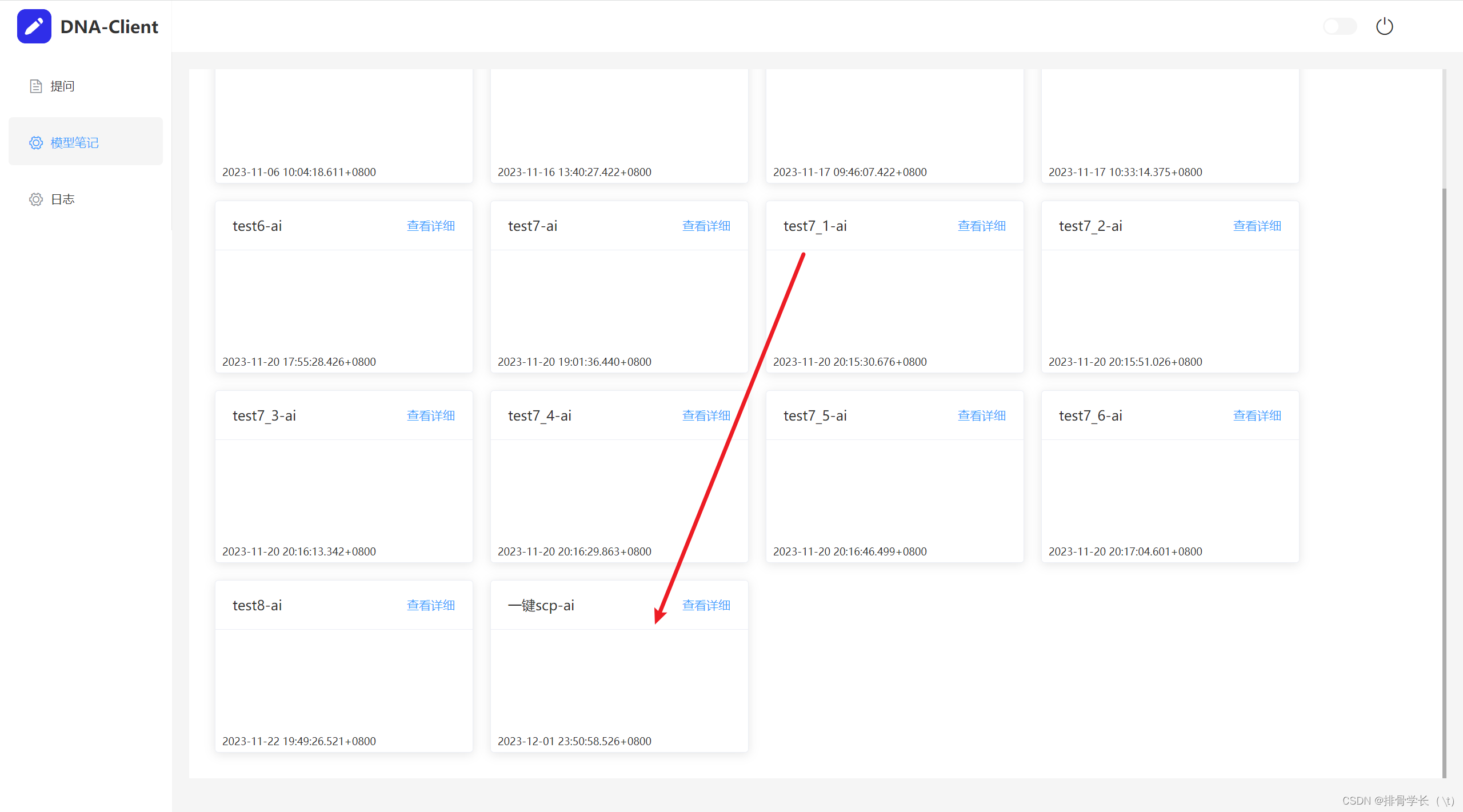Viewport: 1463px width, 812px height.
Task: Click timestamp 2023-11-22 19:49:26.521+0800
Action: (x=299, y=741)
